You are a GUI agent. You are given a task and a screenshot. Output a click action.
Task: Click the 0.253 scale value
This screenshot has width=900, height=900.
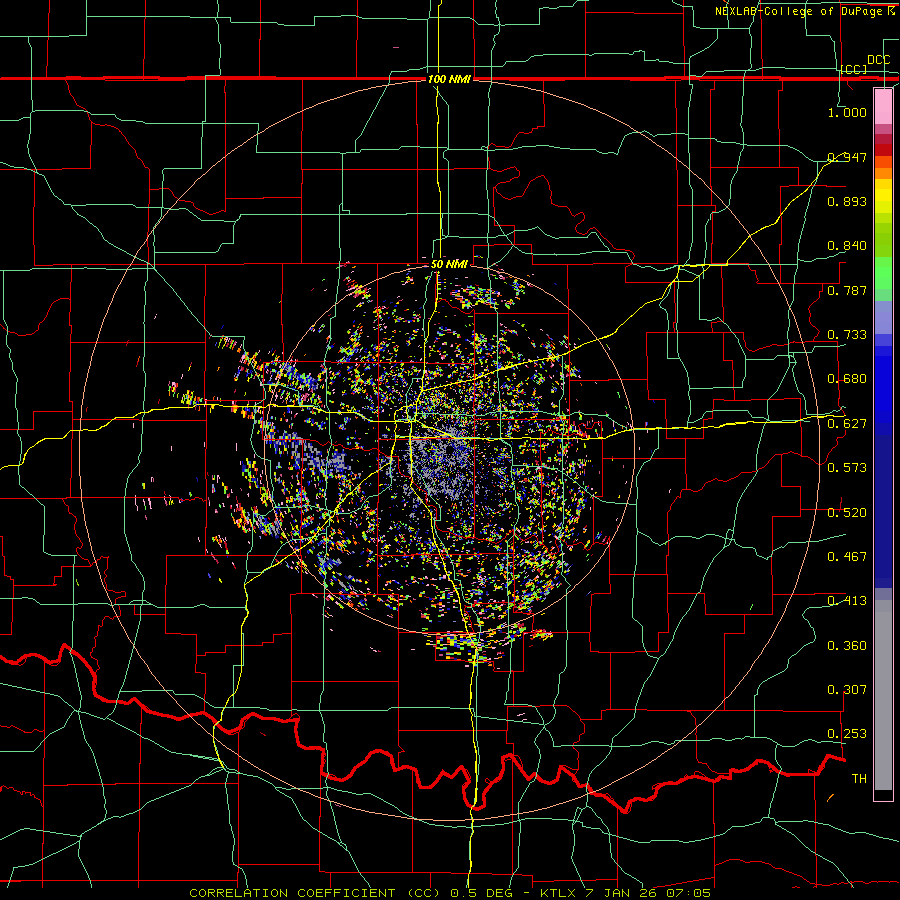(x=847, y=734)
